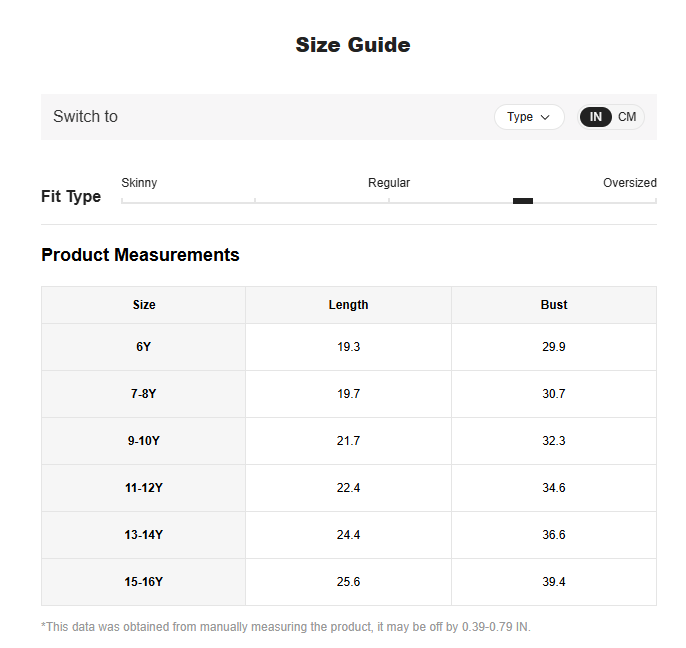Click the Fit Type indicator marker
Viewport: 686px width, 648px height.
[523, 201]
